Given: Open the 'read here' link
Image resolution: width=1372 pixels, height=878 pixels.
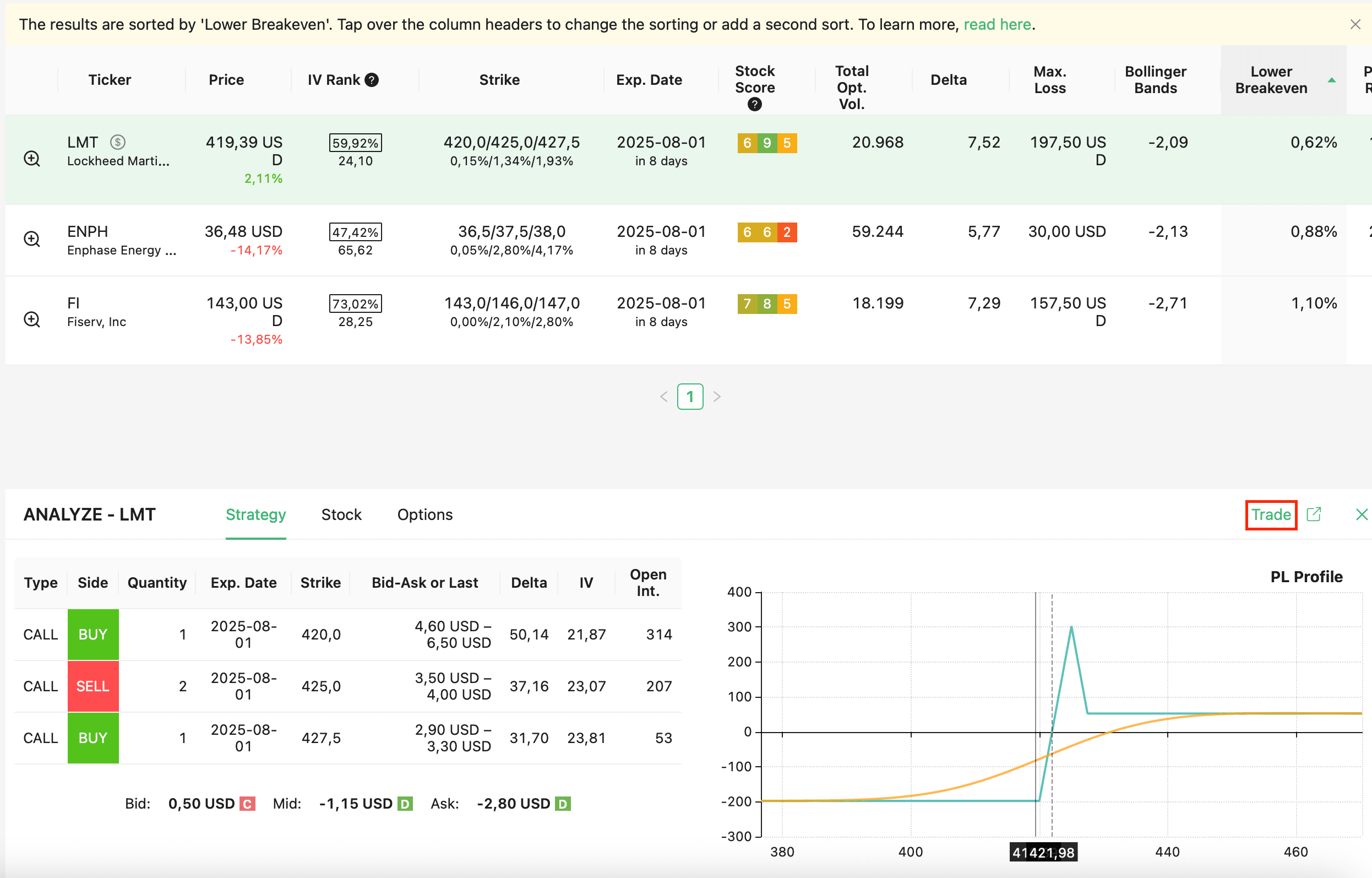Looking at the screenshot, I should click(x=997, y=25).
